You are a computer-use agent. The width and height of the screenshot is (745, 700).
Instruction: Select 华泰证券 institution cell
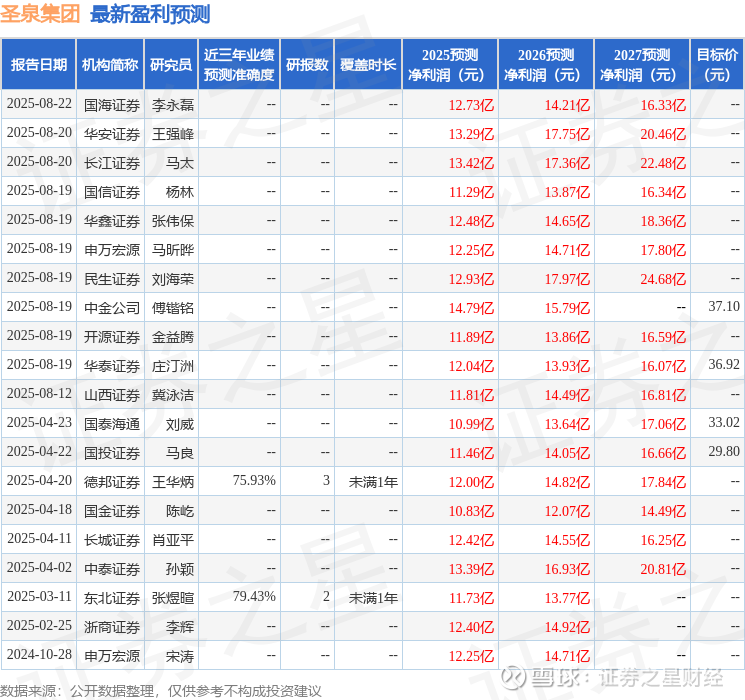click(112, 366)
